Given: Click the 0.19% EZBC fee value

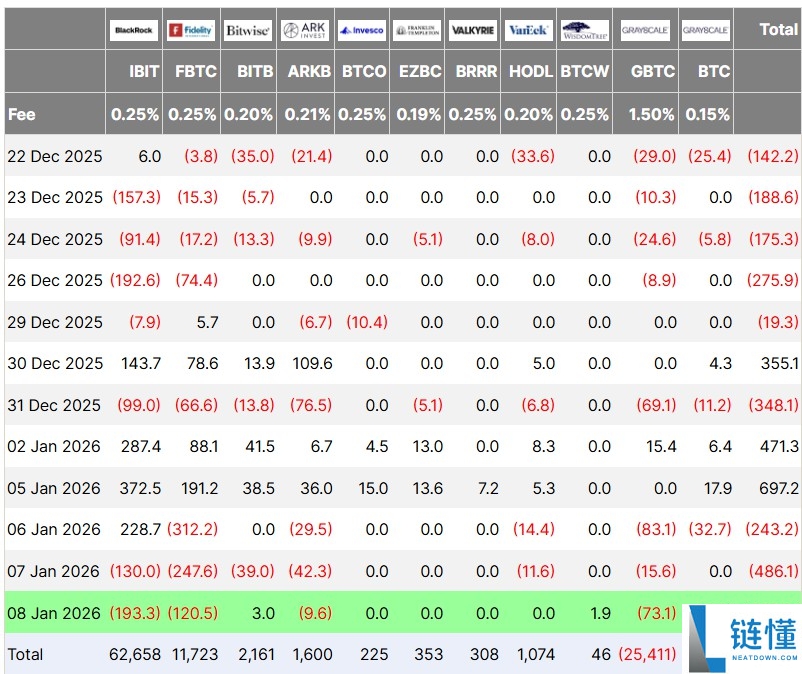Looking at the screenshot, I should tap(418, 114).
